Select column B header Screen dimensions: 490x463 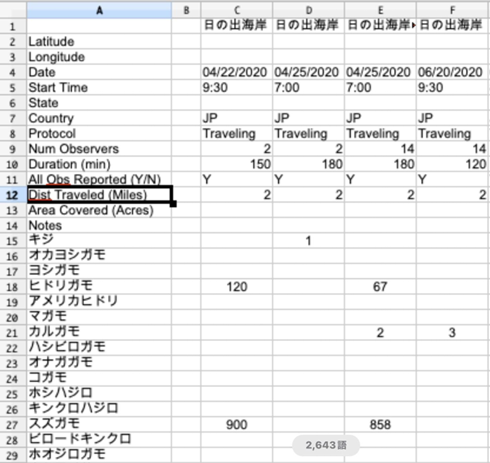pos(186,10)
